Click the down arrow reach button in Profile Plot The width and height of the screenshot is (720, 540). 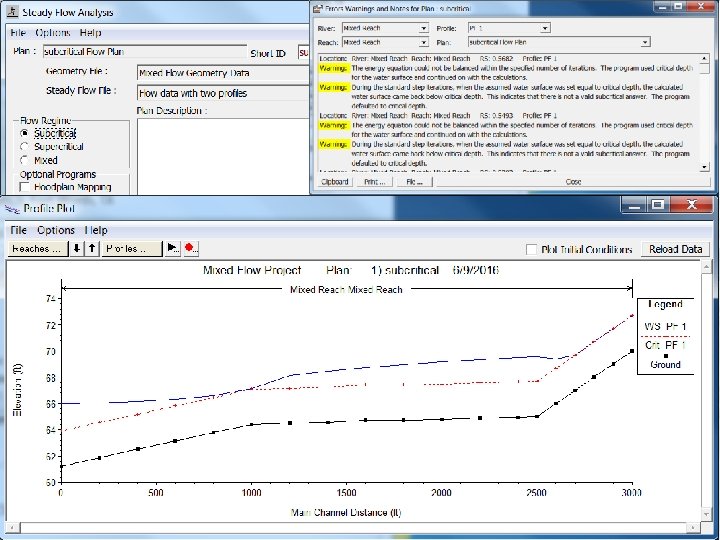(76, 248)
